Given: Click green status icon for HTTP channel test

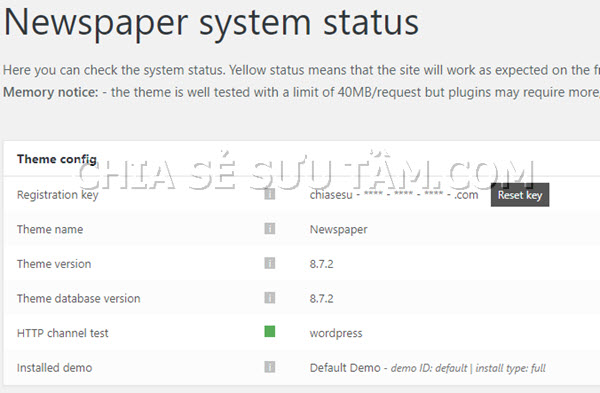Looking at the screenshot, I should click(269, 331).
